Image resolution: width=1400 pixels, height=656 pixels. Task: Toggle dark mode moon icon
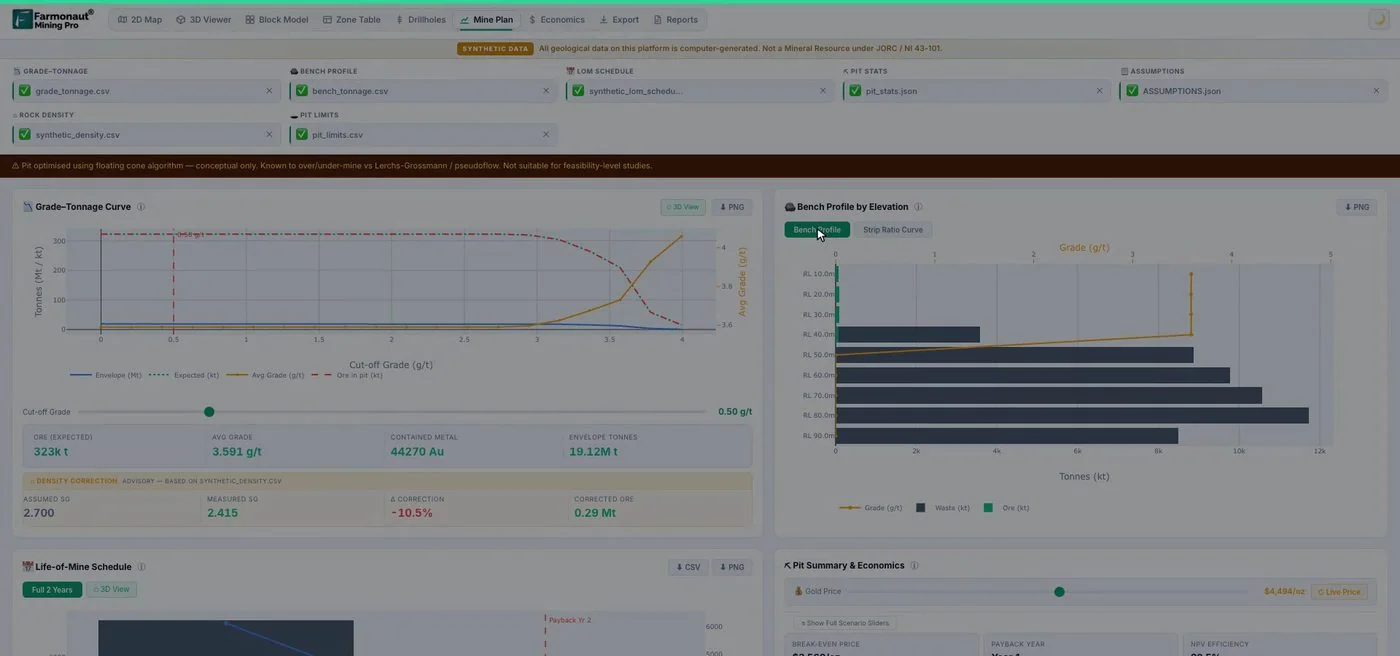click(1378, 19)
